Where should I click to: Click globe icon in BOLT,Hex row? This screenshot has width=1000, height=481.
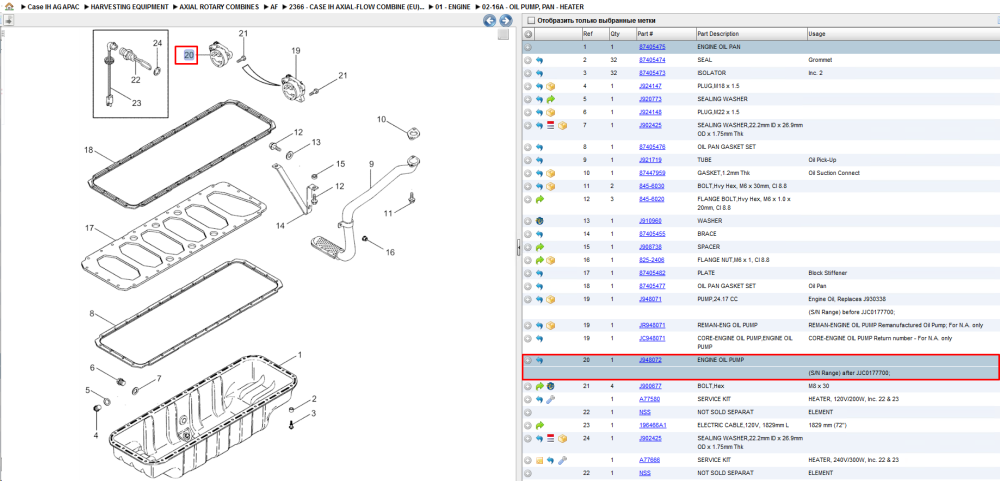tap(551, 387)
